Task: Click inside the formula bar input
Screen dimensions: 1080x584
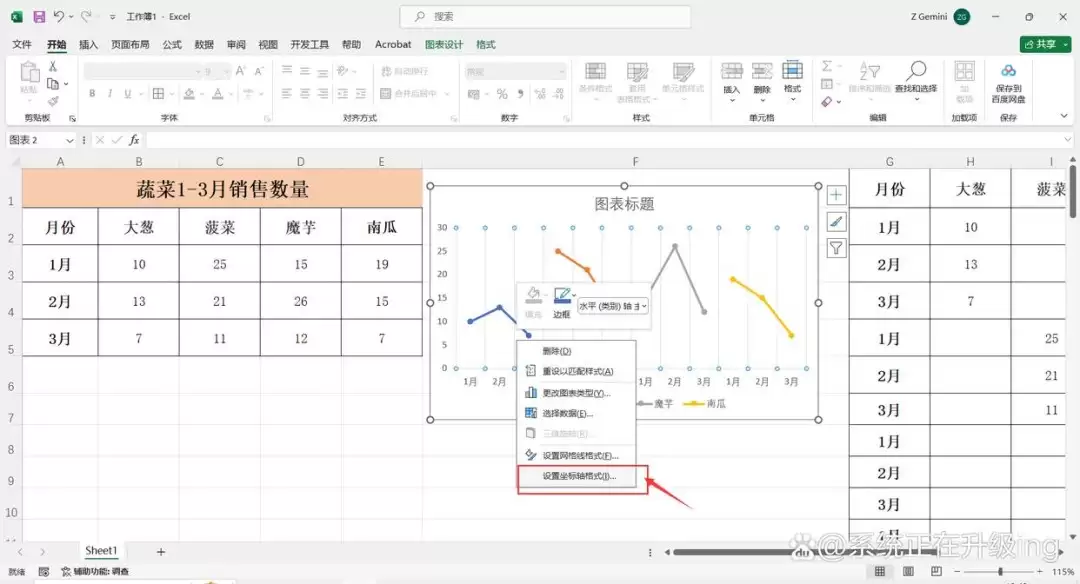Action: [603, 140]
